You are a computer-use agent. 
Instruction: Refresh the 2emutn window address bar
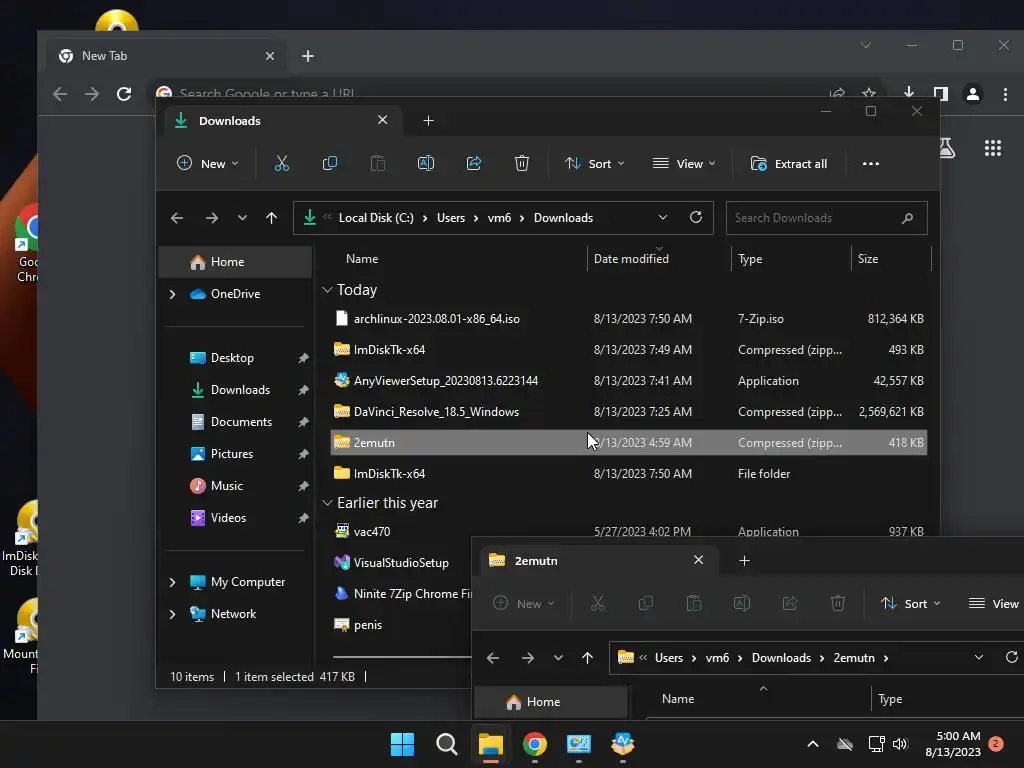[x=1012, y=657]
